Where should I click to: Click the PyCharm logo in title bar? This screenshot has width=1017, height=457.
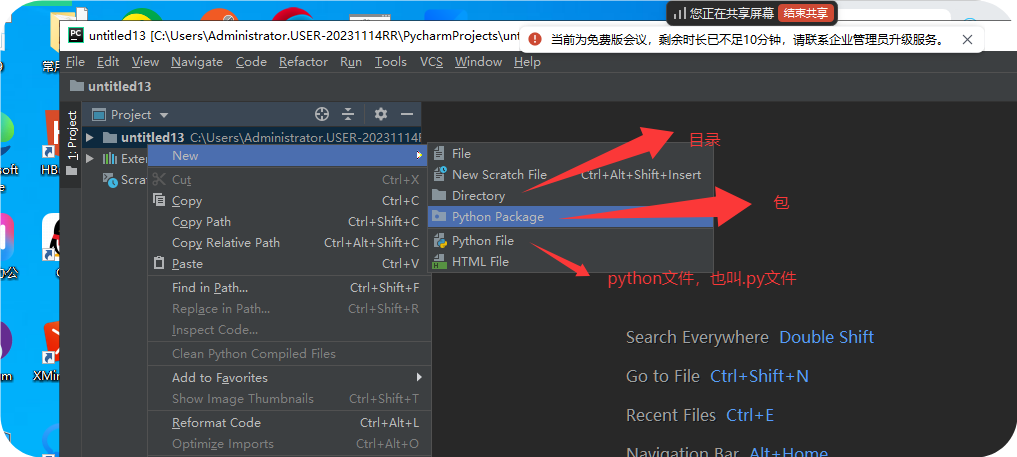(x=75, y=35)
